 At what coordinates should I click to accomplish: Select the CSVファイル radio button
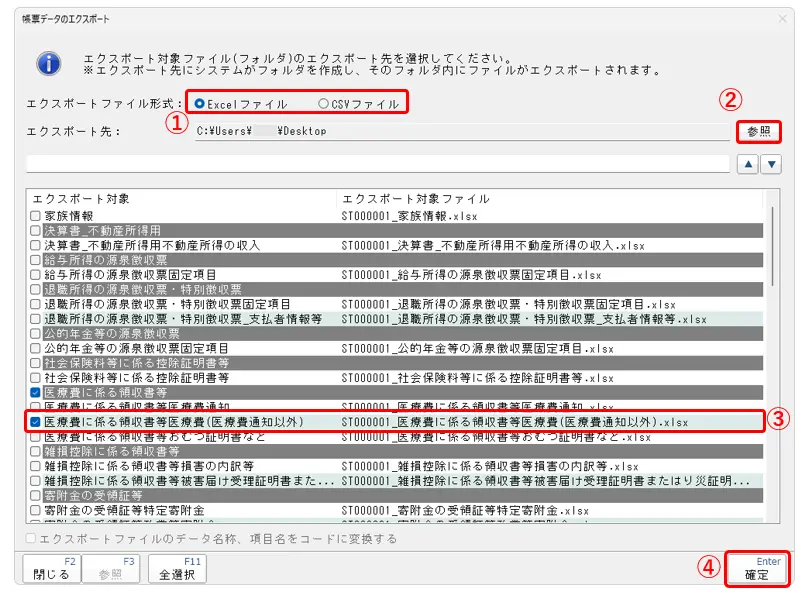(x=322, y=104)
